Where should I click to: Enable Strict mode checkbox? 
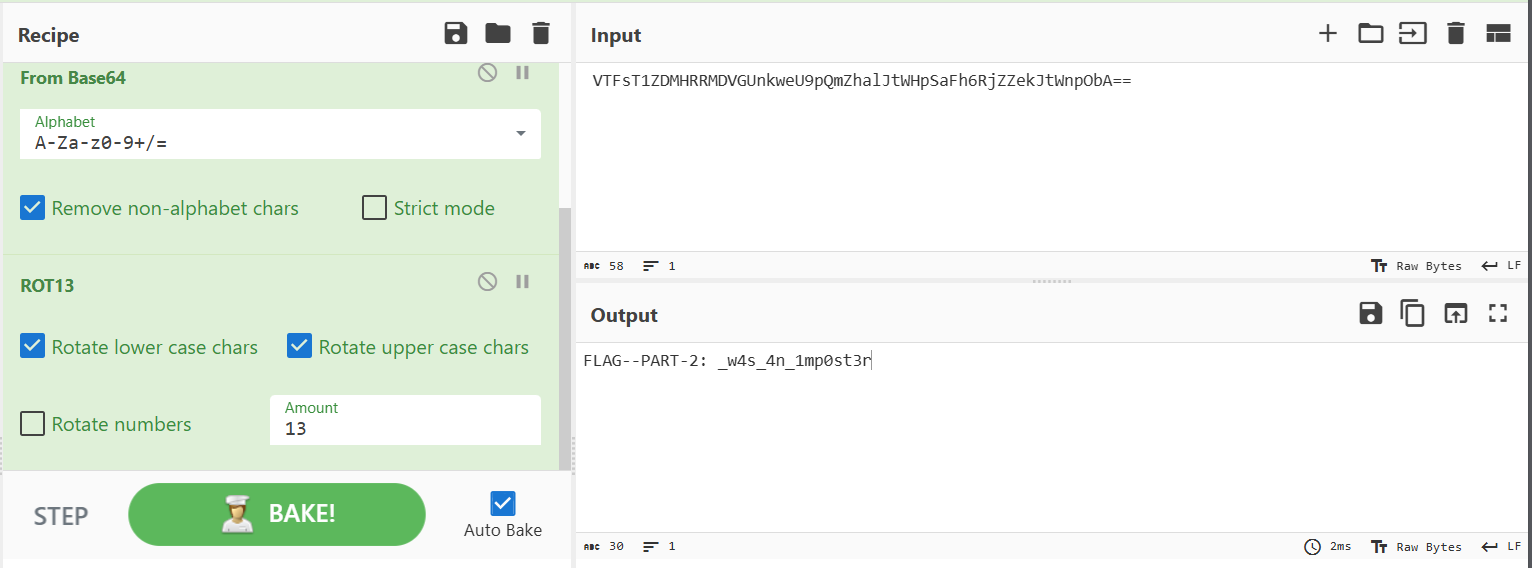[374, 208]
